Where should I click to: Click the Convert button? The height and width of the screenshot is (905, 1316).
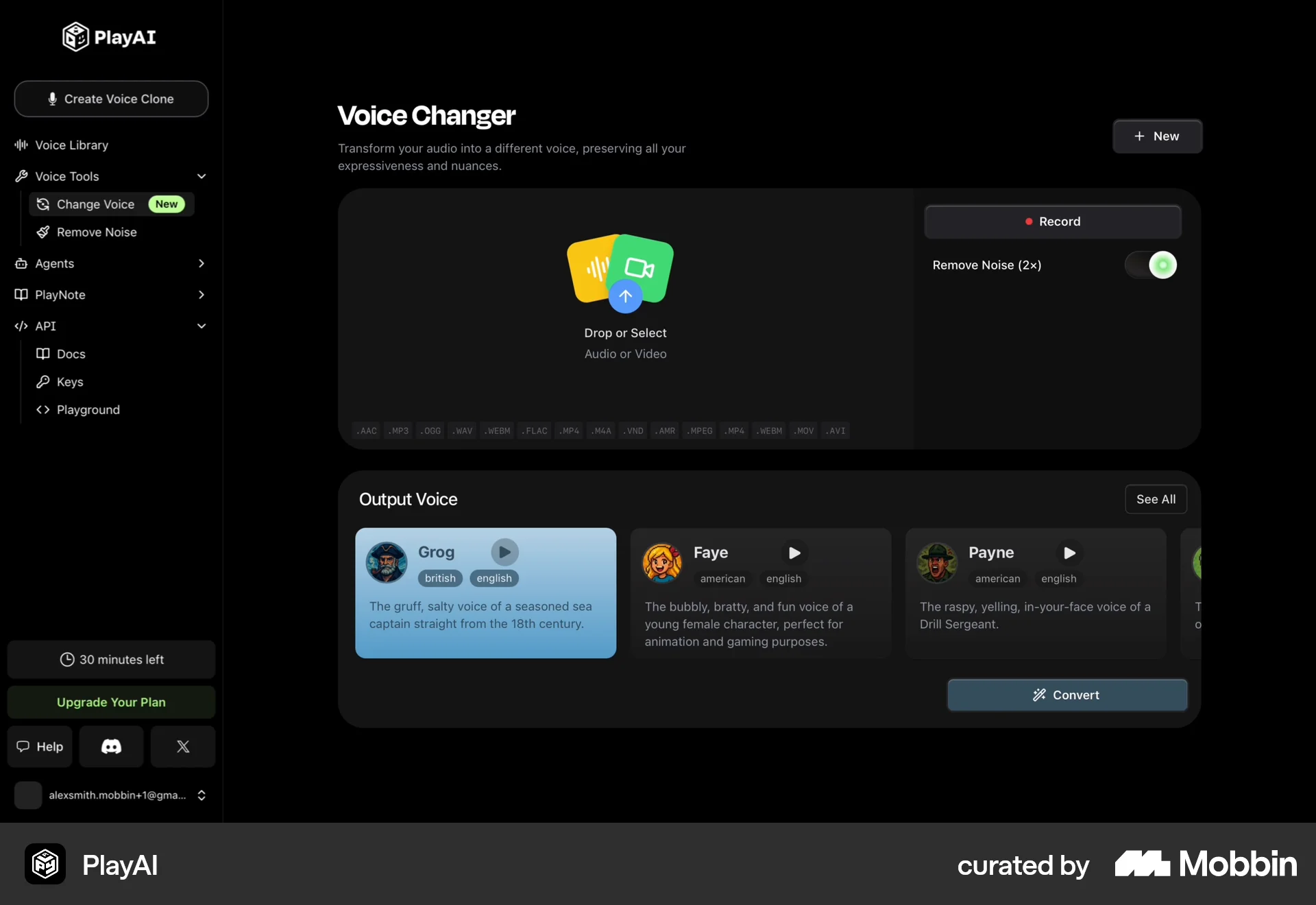[1067, 695]
